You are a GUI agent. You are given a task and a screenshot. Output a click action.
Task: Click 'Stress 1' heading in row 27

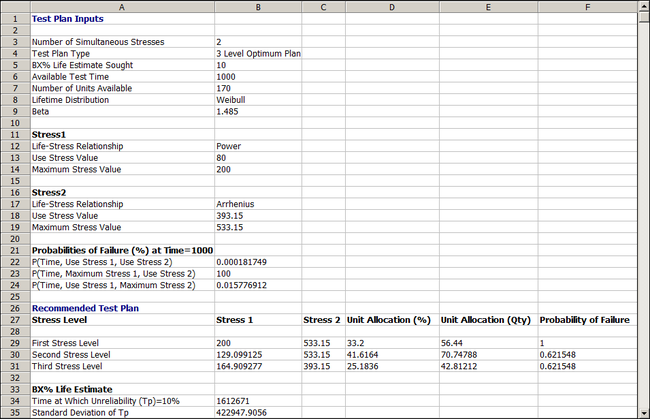(x=258, y=320)
